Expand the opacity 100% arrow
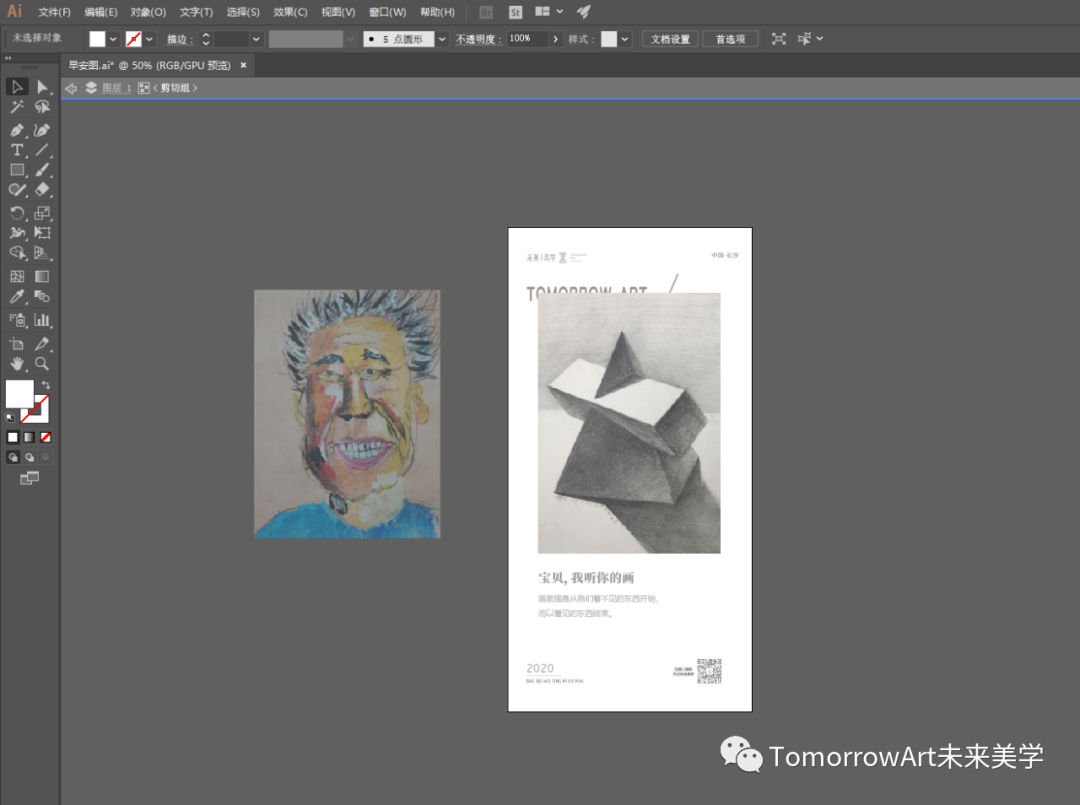1080x805 pixels. pyautogui.click(x=555, y=39)
